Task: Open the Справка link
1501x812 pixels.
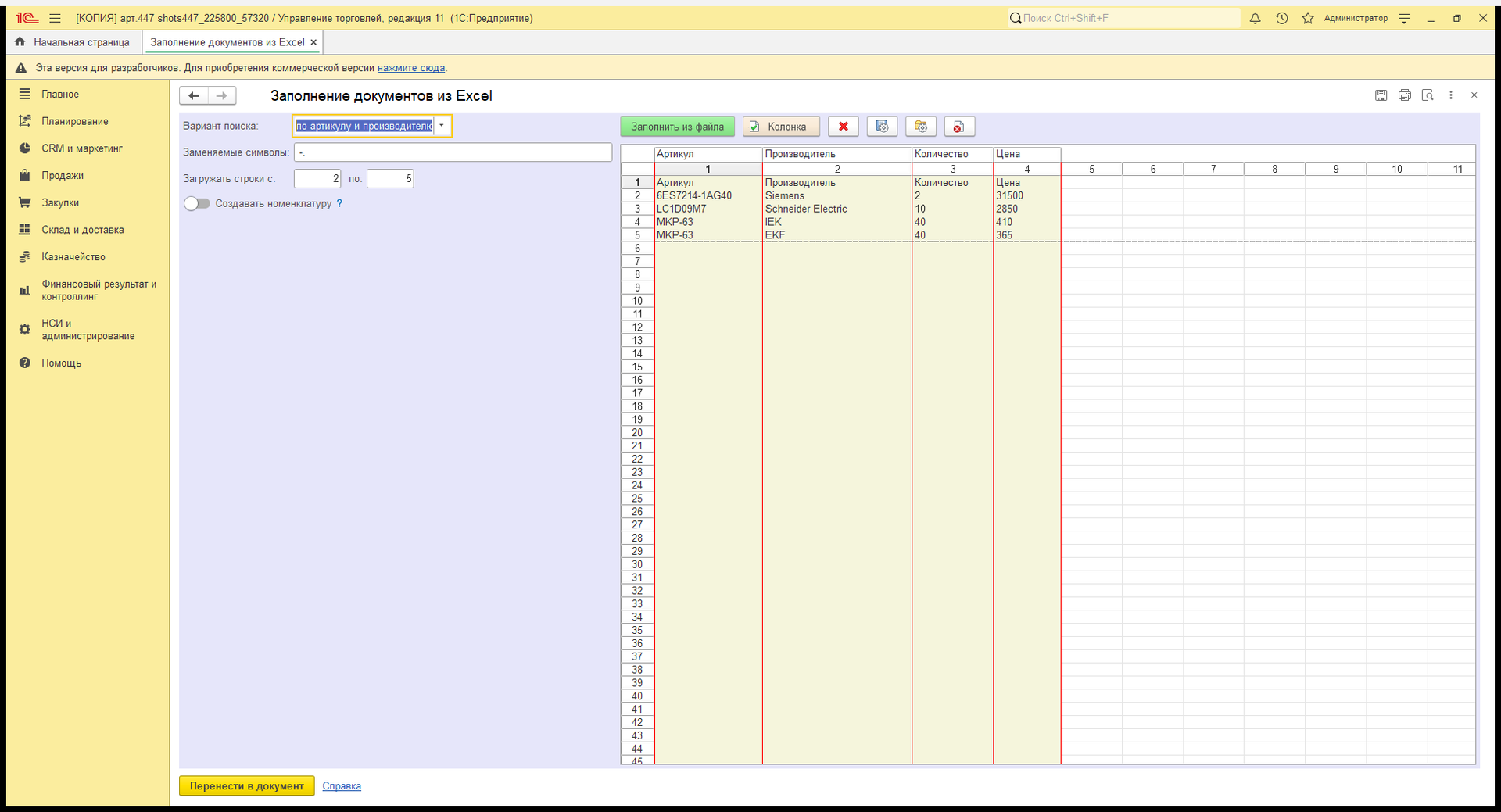Action: point(342,786)
